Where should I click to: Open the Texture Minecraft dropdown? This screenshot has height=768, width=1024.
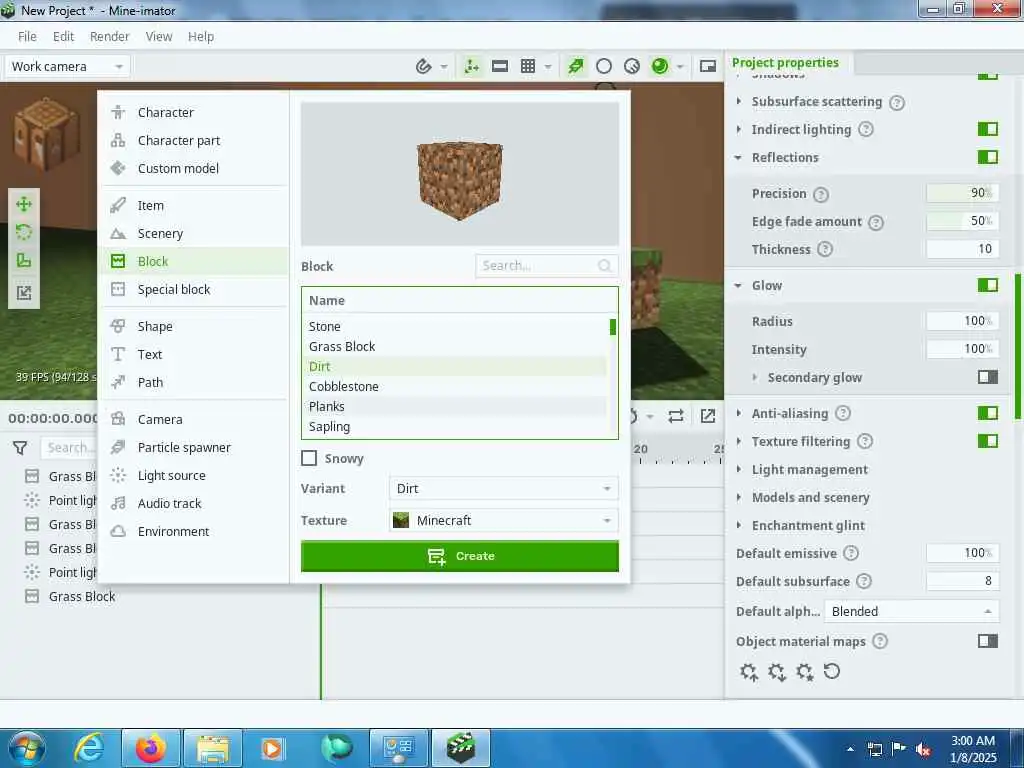point(503,520)
